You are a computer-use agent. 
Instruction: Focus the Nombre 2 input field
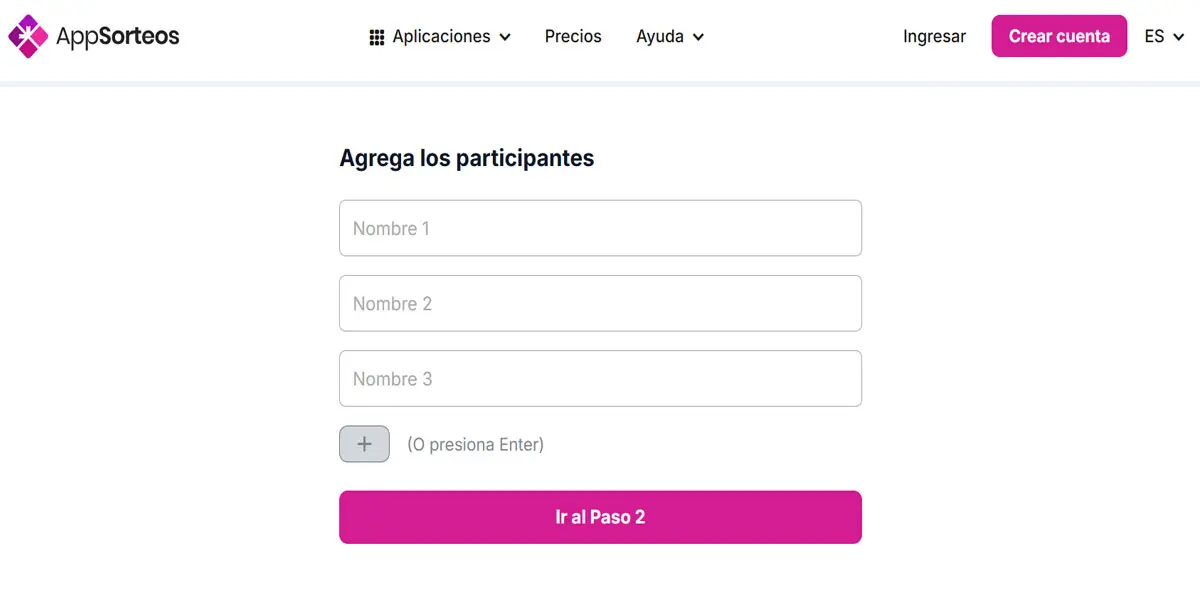click(x=600, y=303)
